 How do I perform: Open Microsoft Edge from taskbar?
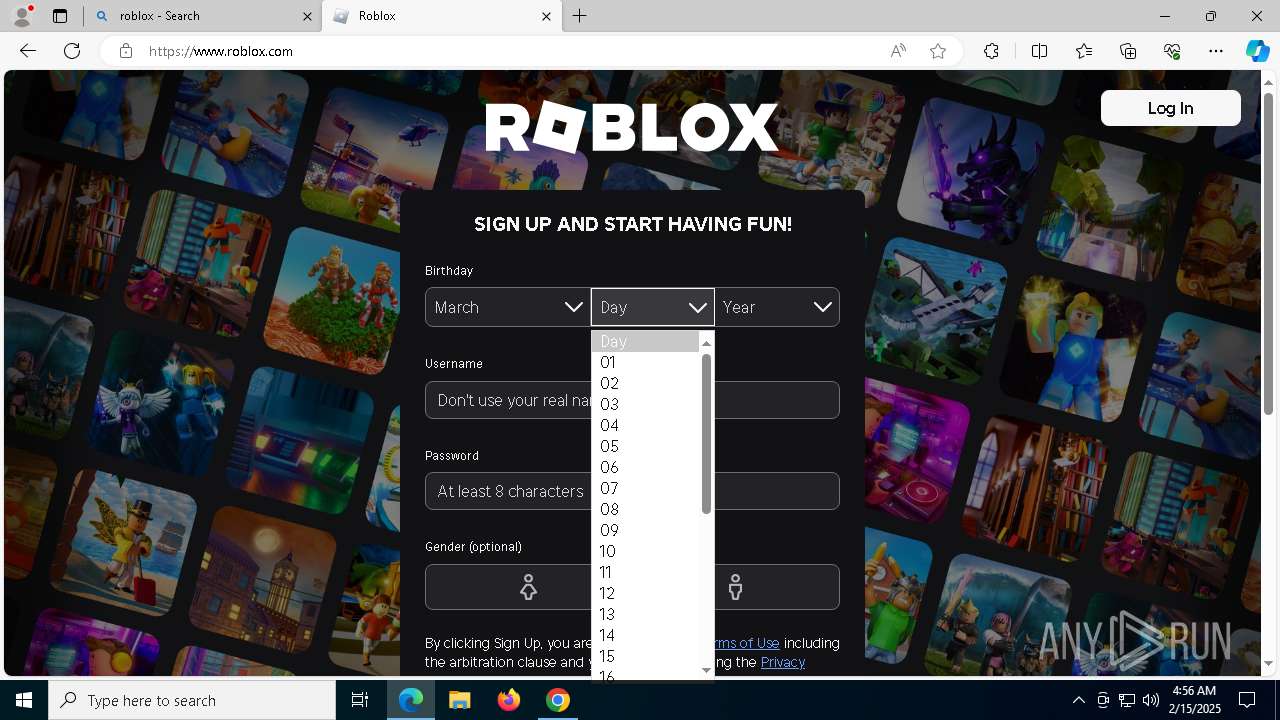coord(411,700)
